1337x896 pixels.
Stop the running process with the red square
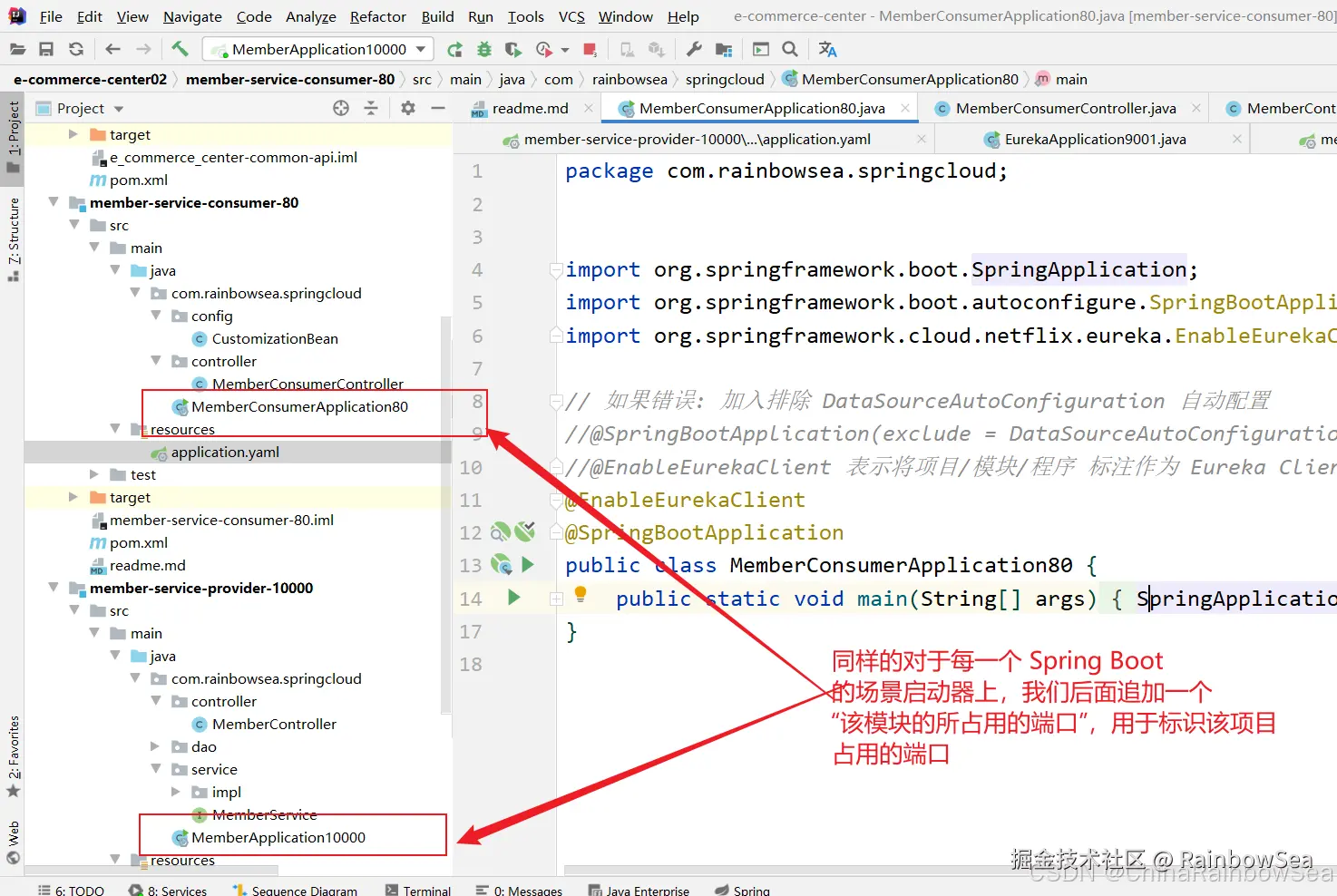click(590, 49)
